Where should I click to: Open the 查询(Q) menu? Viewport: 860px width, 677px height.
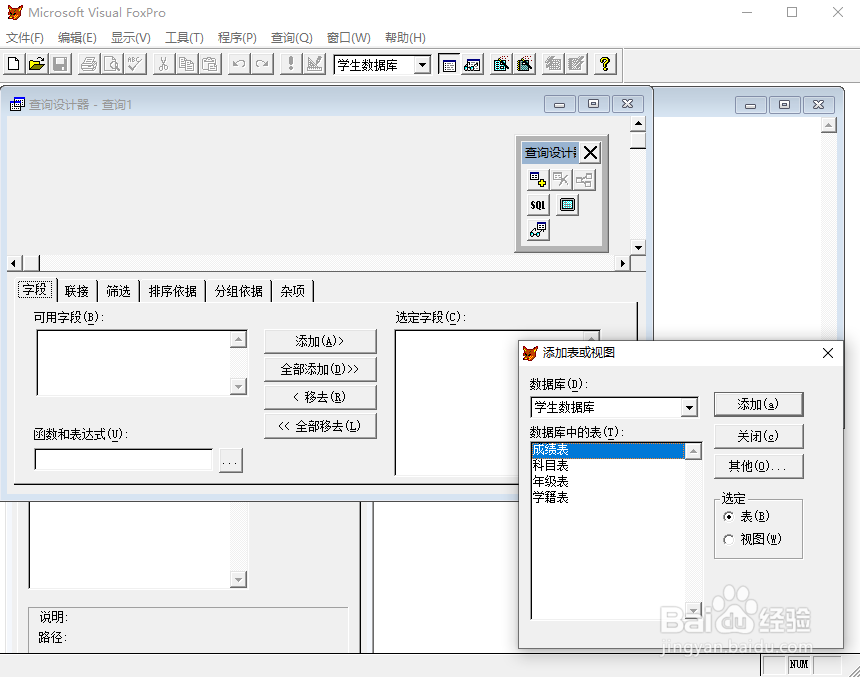click(291, 38)
